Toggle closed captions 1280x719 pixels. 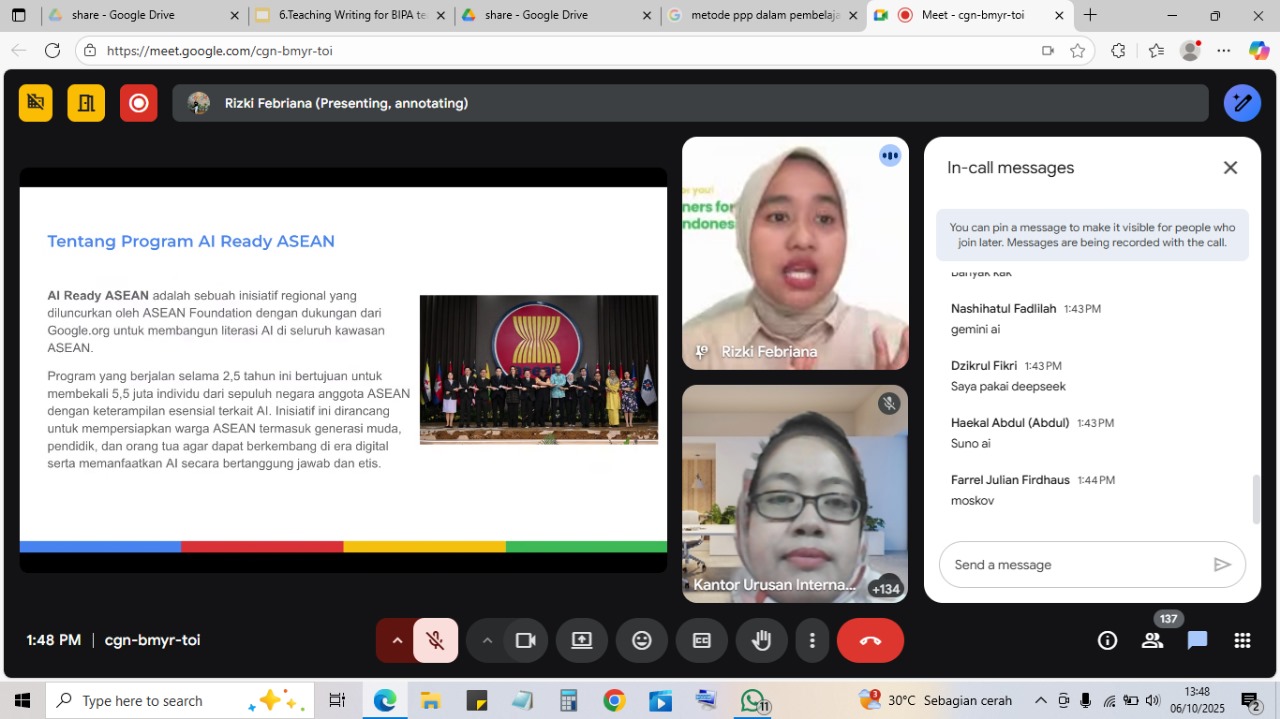tap(702, 641)
